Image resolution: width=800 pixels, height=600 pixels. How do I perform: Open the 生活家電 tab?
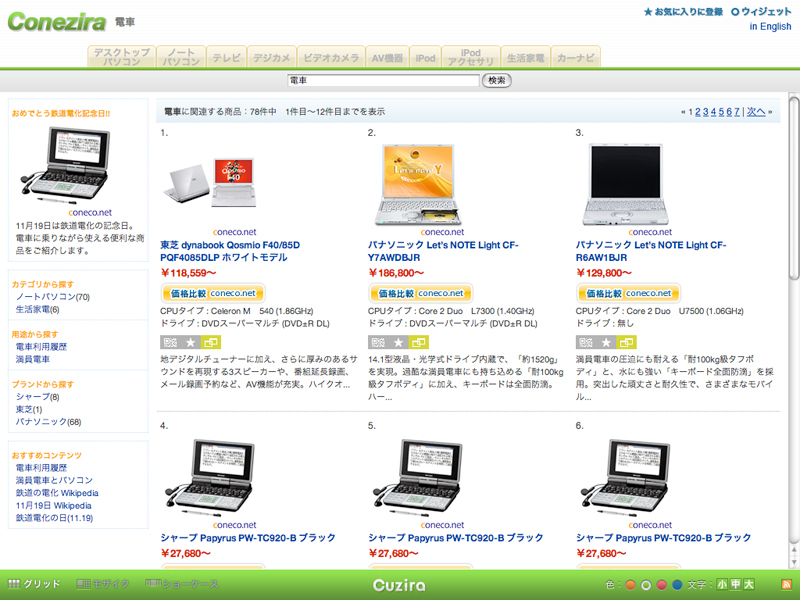tap(526, 57)
